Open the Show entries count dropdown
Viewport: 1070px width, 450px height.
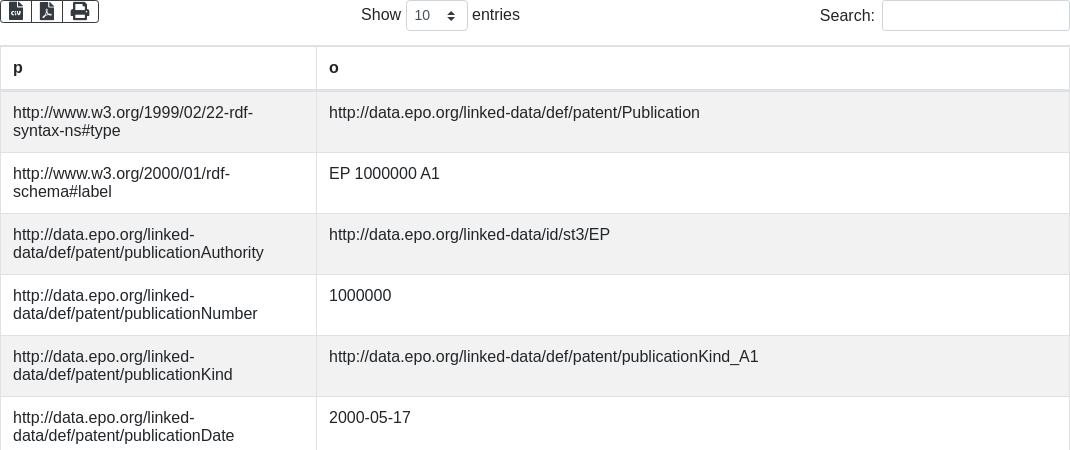pyautogui.click(x=437, y=15)
